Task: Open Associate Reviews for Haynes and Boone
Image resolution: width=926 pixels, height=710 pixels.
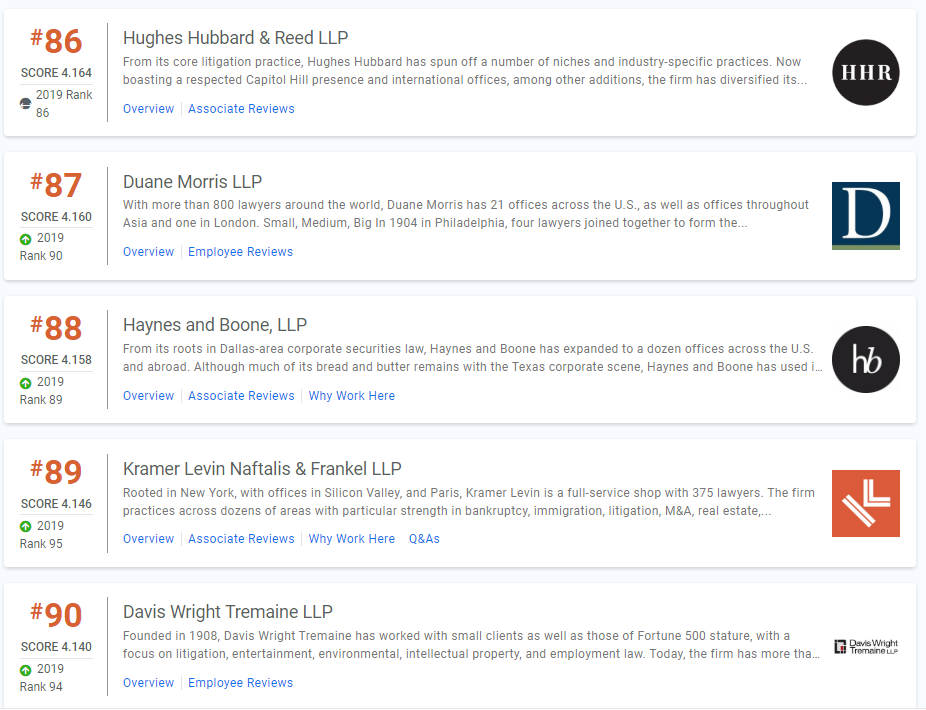Action: (x=241, y=396)
